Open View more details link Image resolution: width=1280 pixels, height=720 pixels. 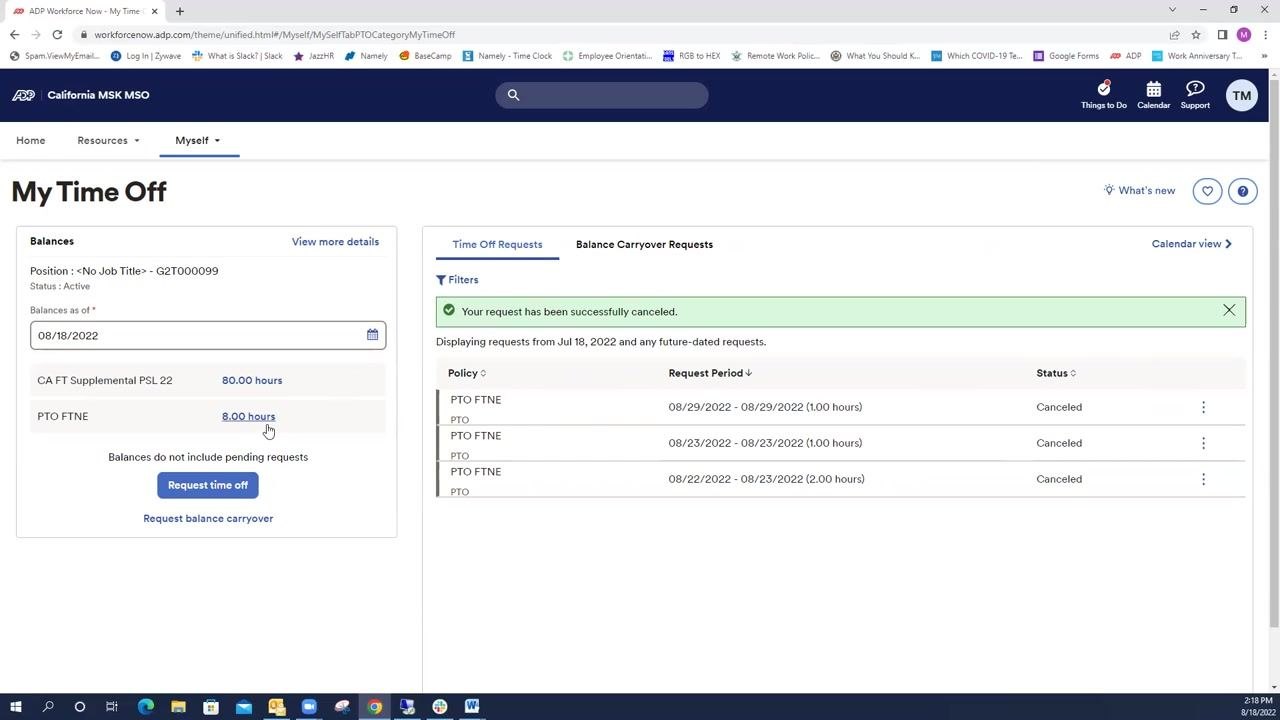(335, 241)
